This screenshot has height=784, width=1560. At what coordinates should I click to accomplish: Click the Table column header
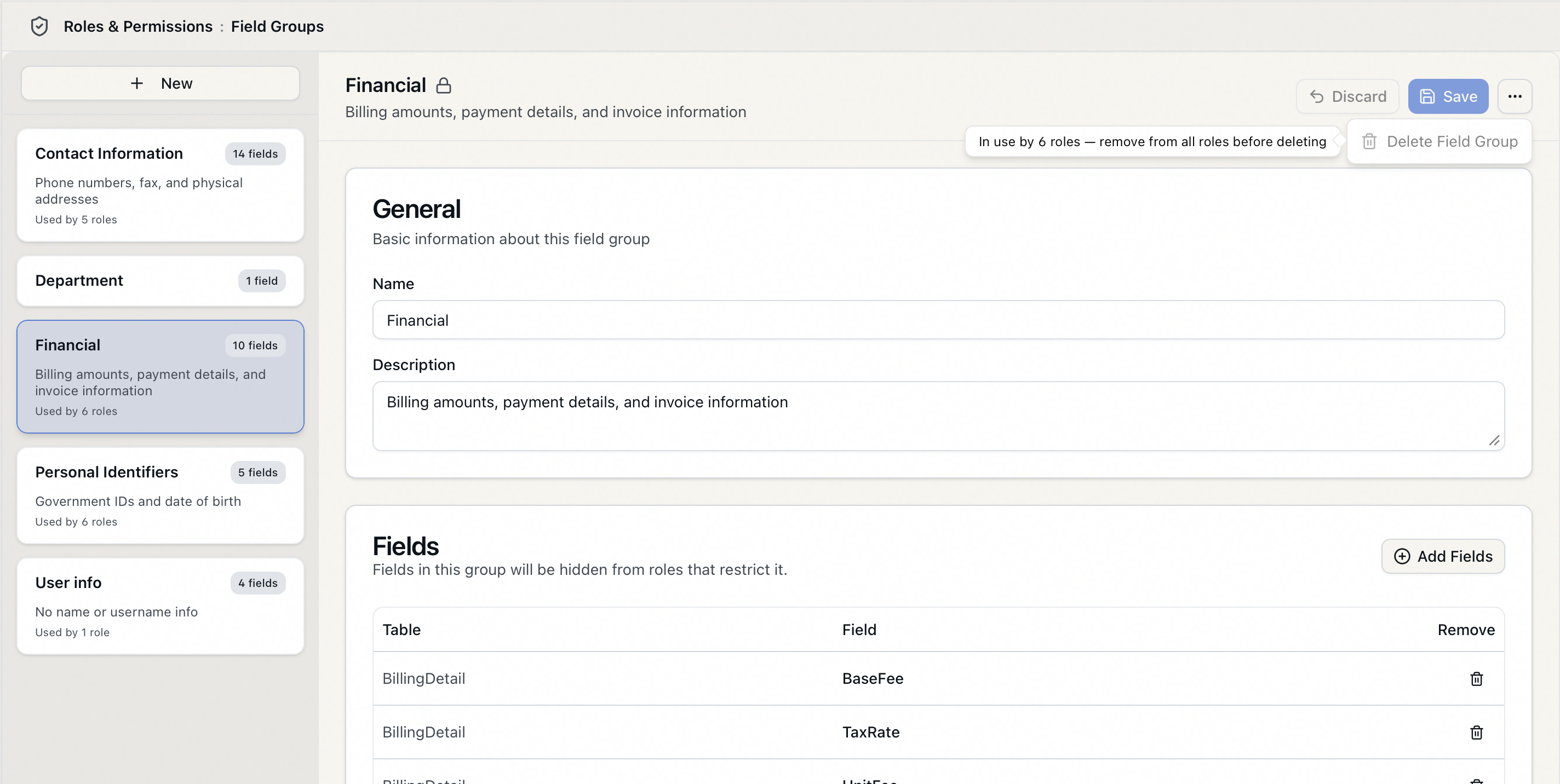pos(402,630)
